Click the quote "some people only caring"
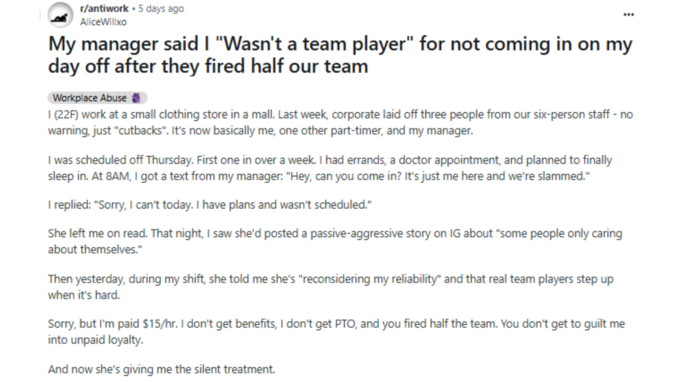This screenshot has width=680, height=383. click(x=561, y=233)
